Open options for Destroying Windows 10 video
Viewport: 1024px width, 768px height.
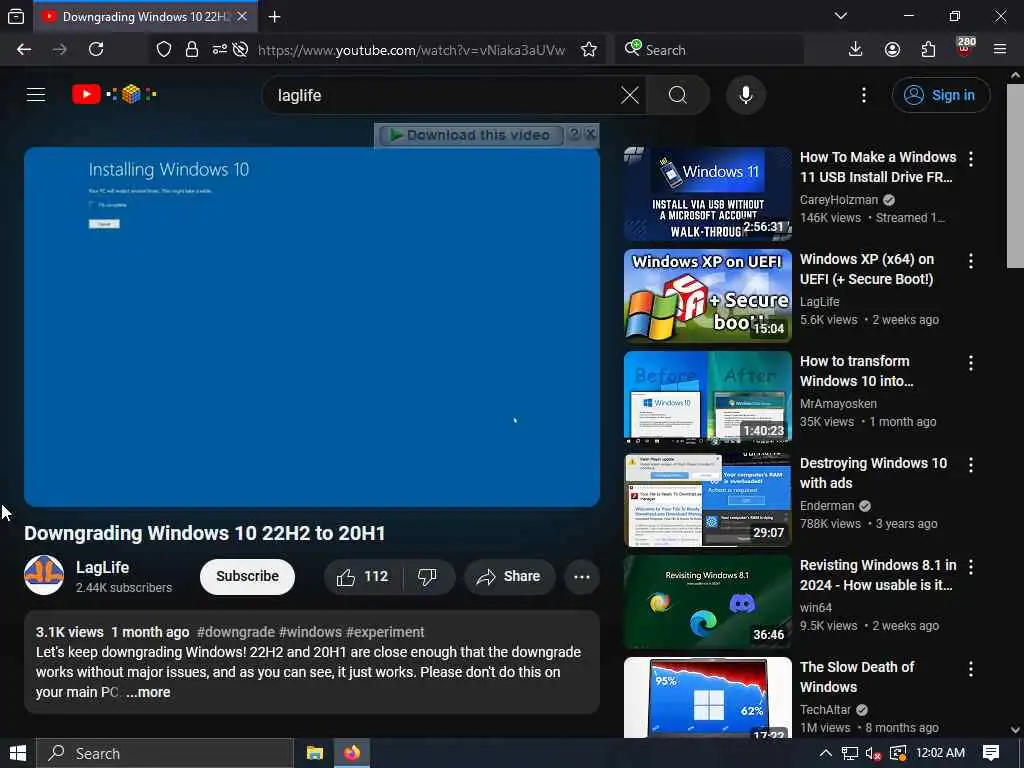971,464
